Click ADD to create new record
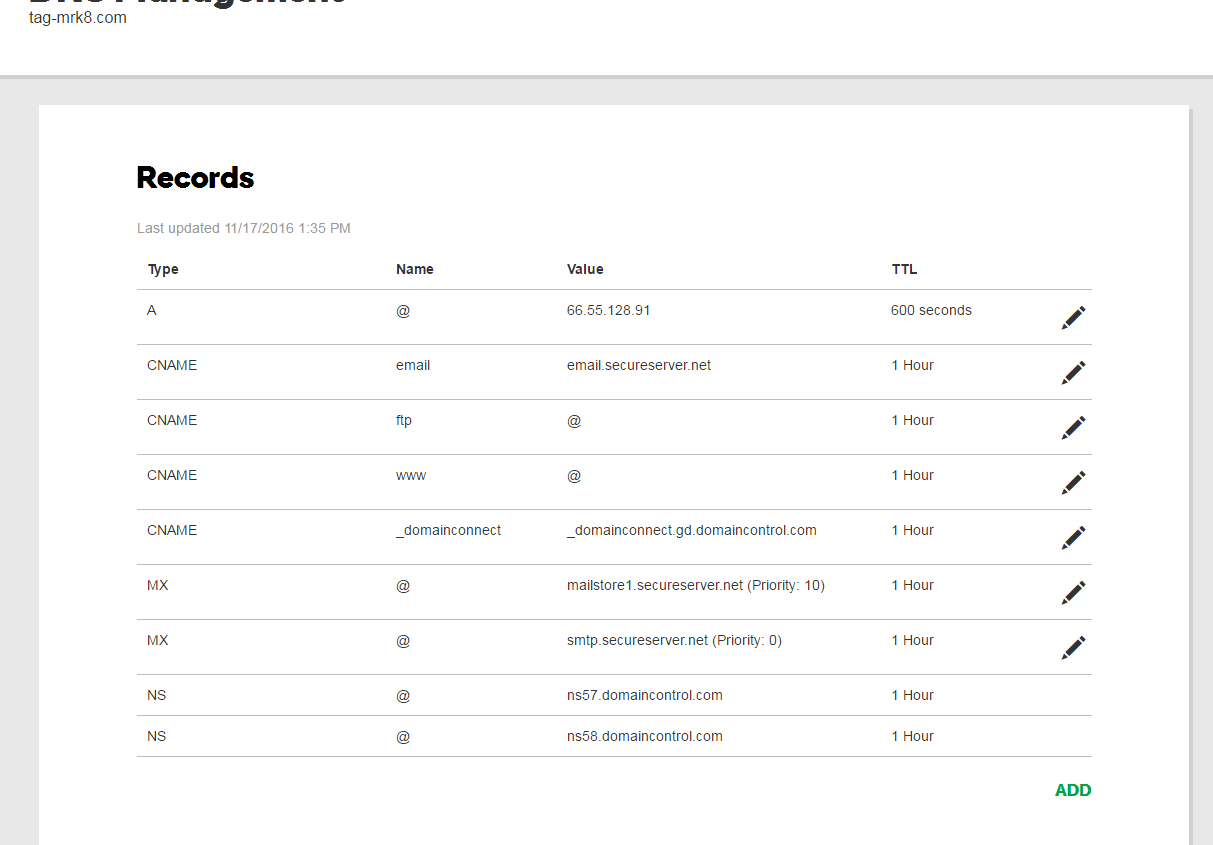The image size is (1213, 845). pos(1072,790)
